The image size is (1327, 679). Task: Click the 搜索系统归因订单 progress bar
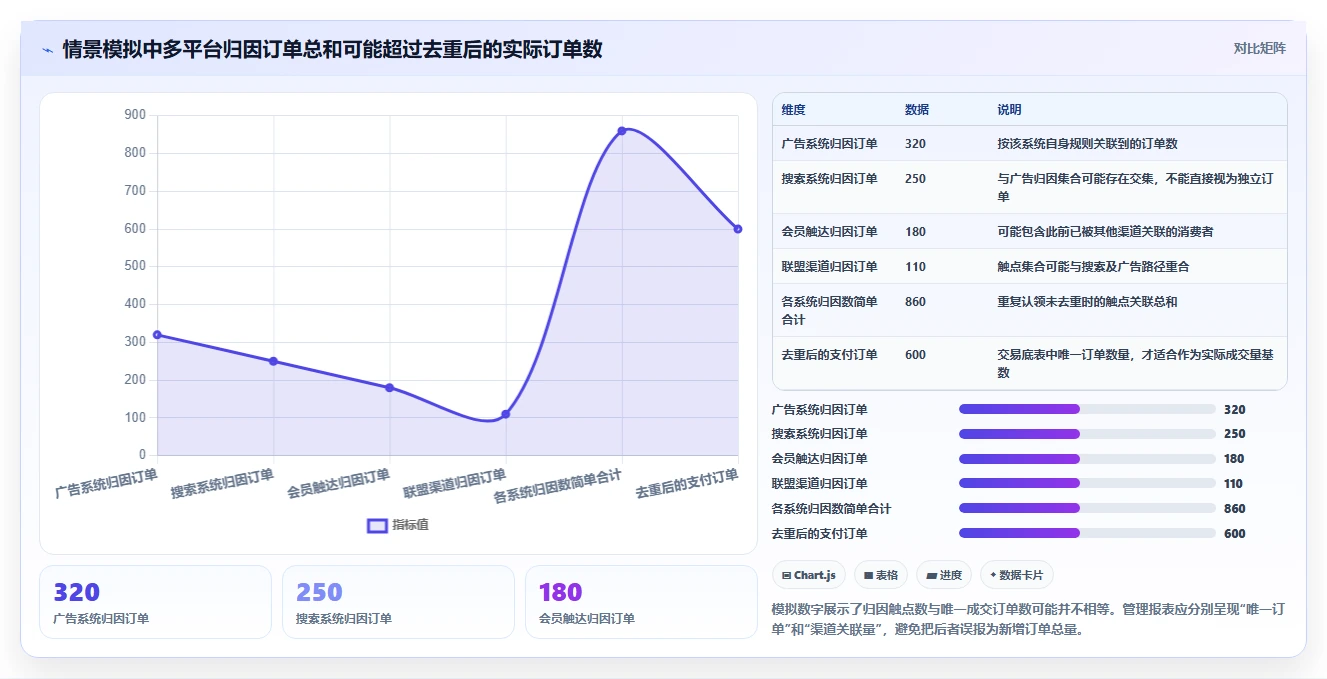1087,434
